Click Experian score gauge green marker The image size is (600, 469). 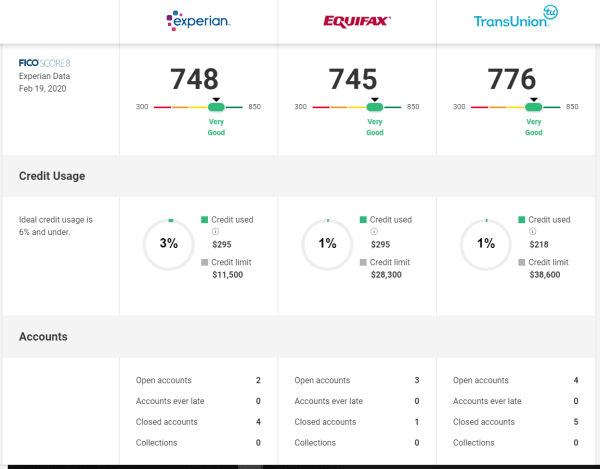[x=216, y=107]
